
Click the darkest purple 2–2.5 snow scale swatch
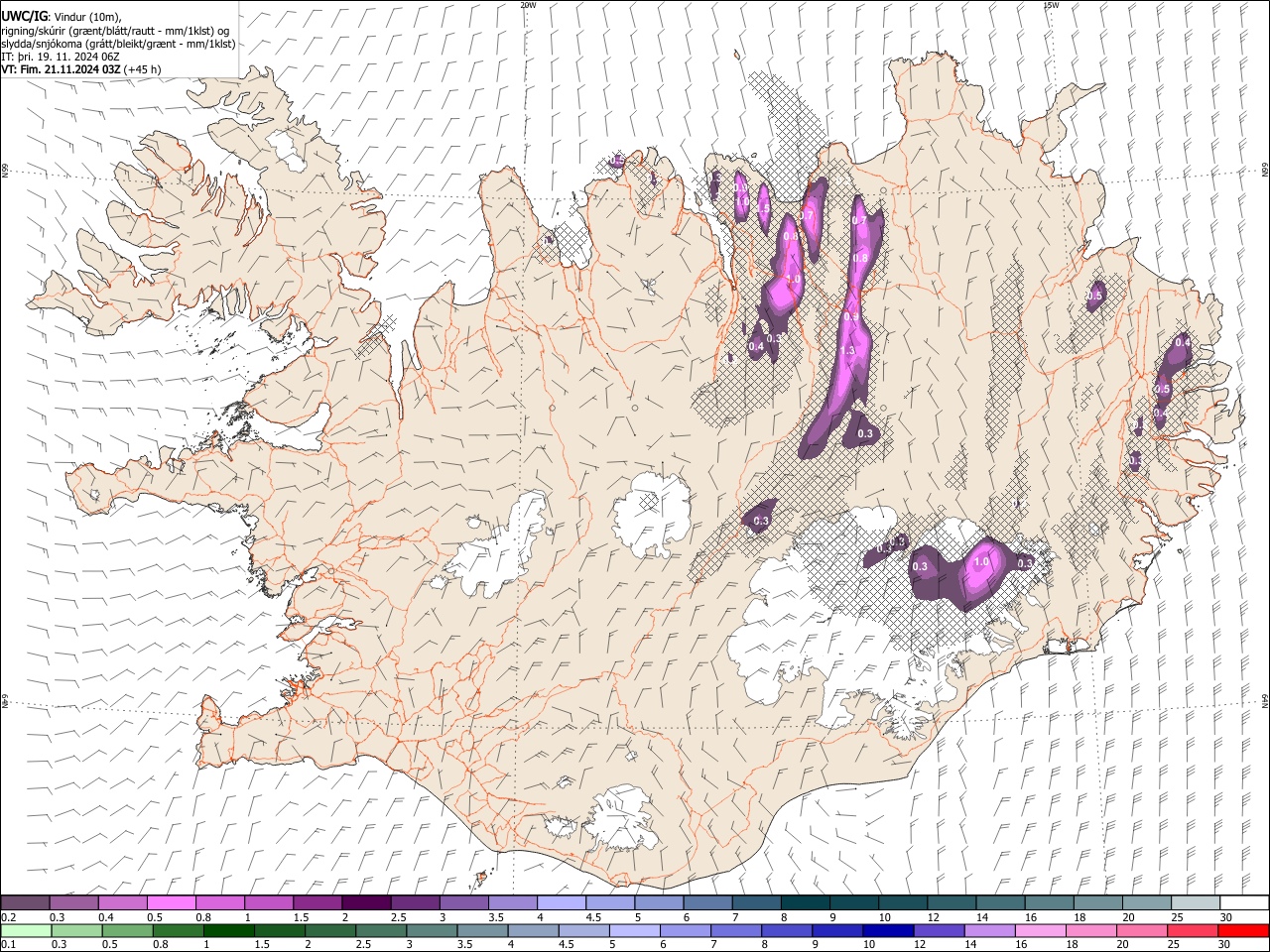366,902
